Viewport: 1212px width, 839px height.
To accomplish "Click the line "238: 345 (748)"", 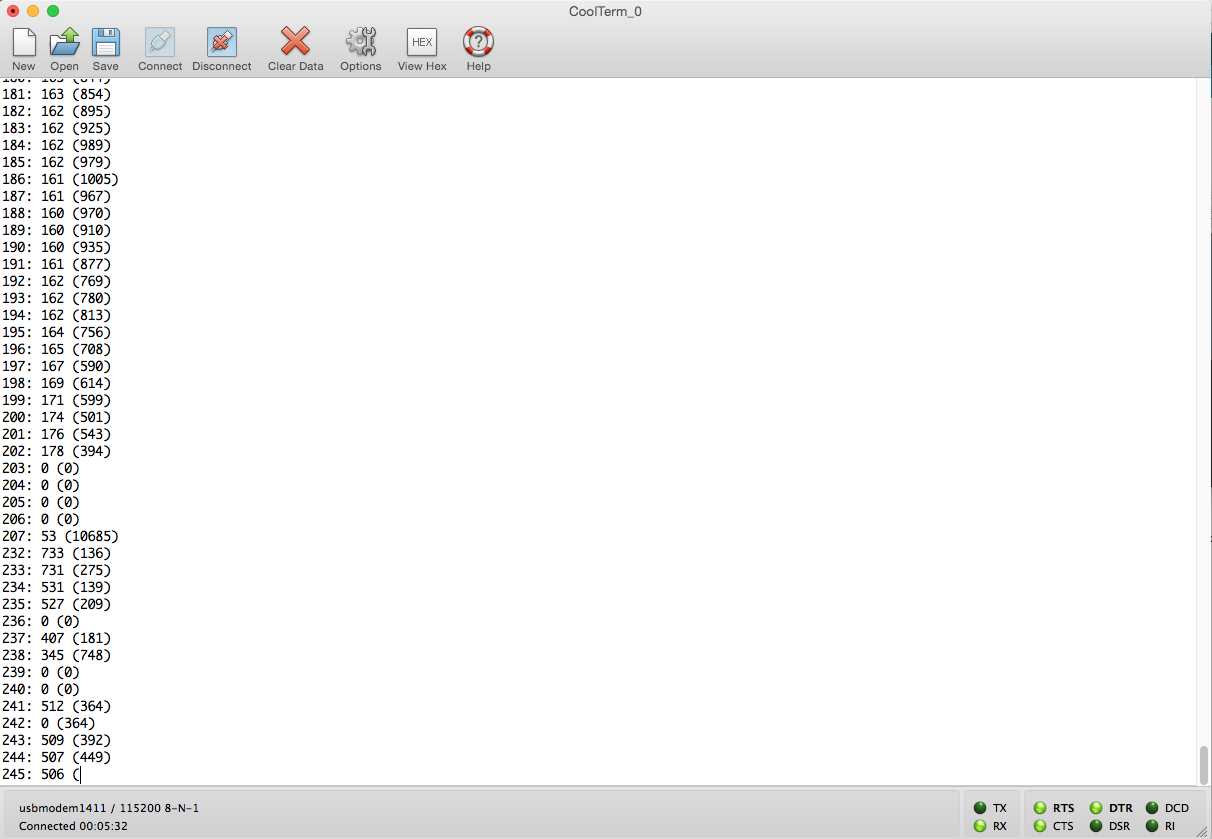I will 56,655.
